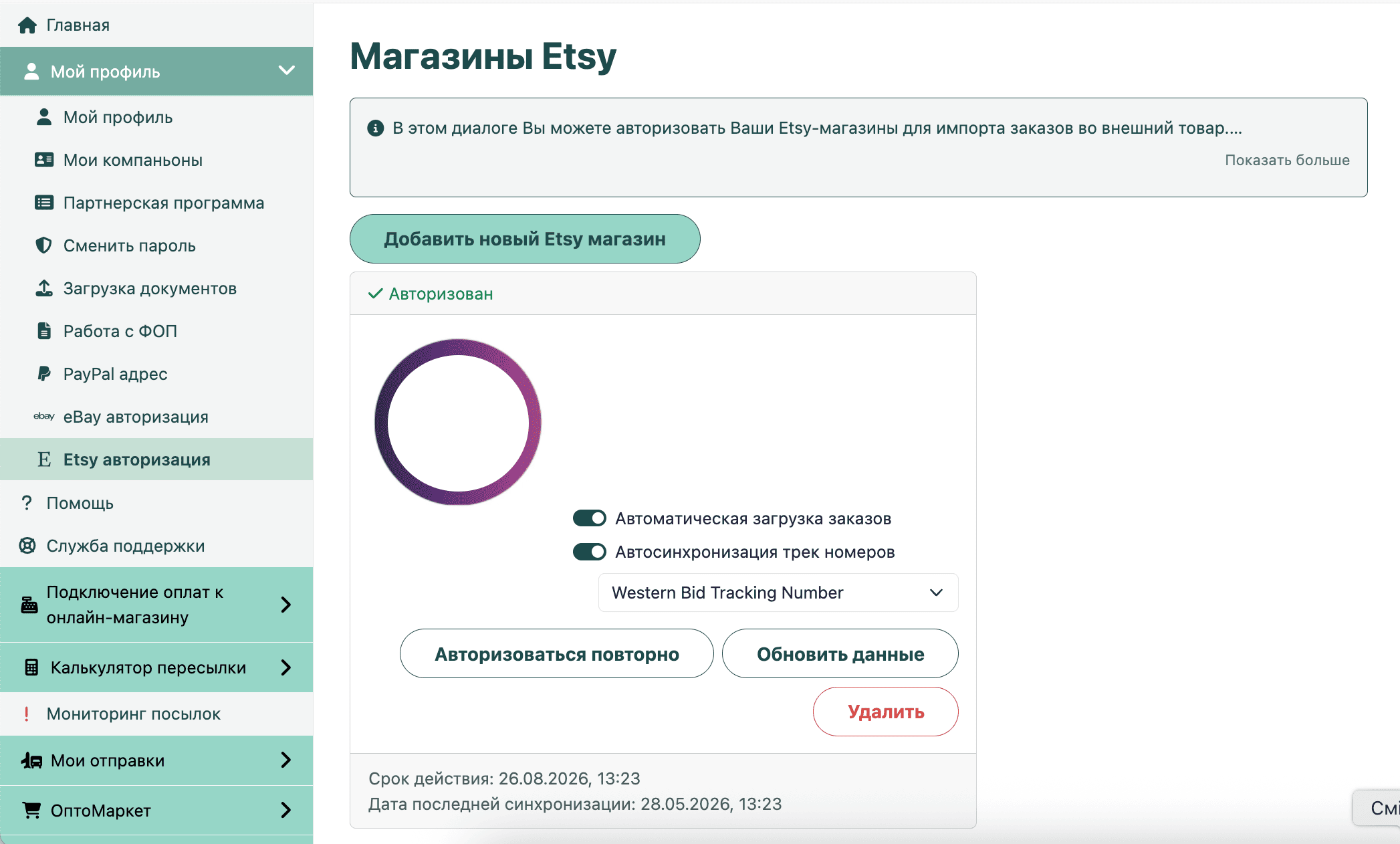This screenshot has height=844, width=1400.
Task: Toggle Автосинхронизация трек номеров switch
Action: [590, 552]
